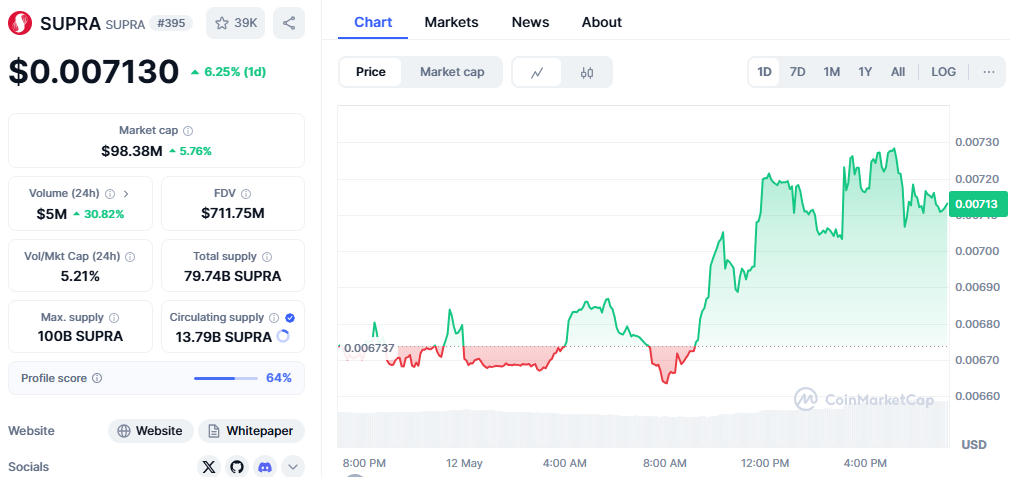Click Volume (24h) info icon

coord(110,193)
